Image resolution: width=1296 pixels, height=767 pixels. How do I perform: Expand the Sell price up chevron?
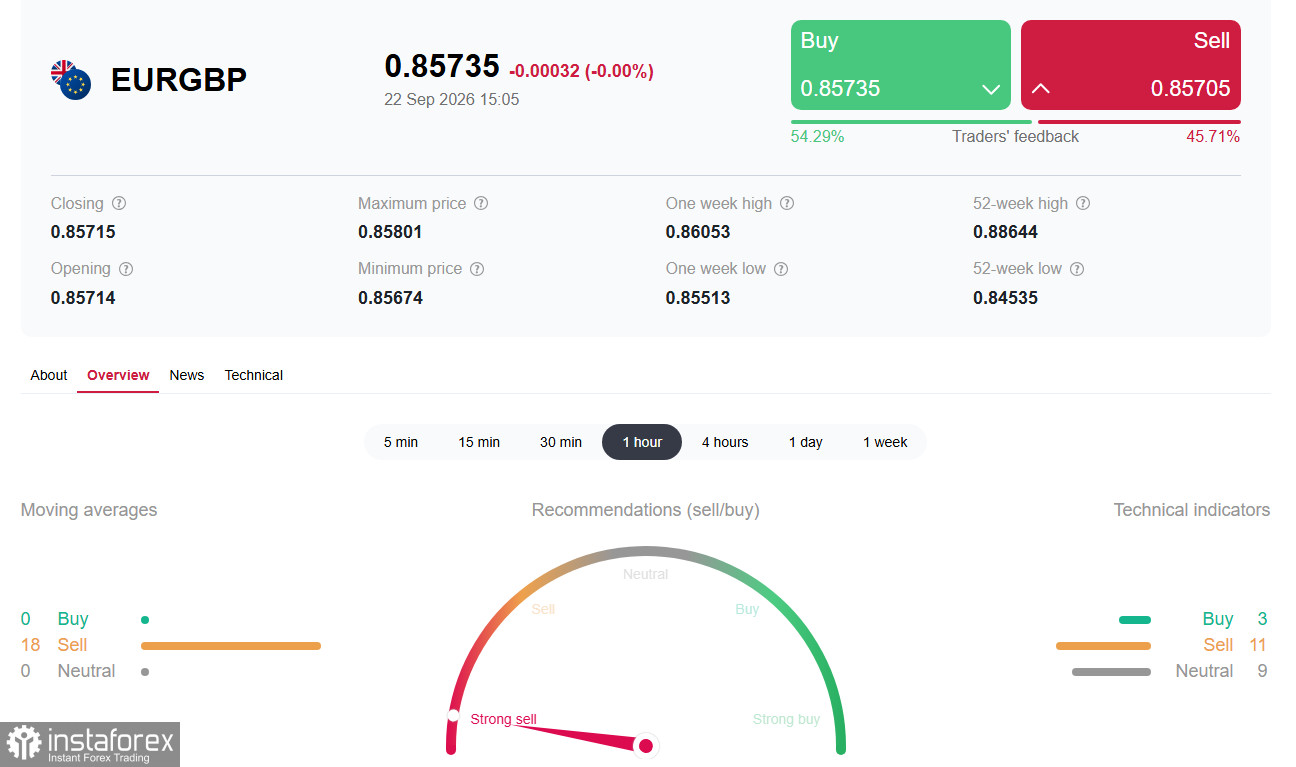[x=1040, y=89]
